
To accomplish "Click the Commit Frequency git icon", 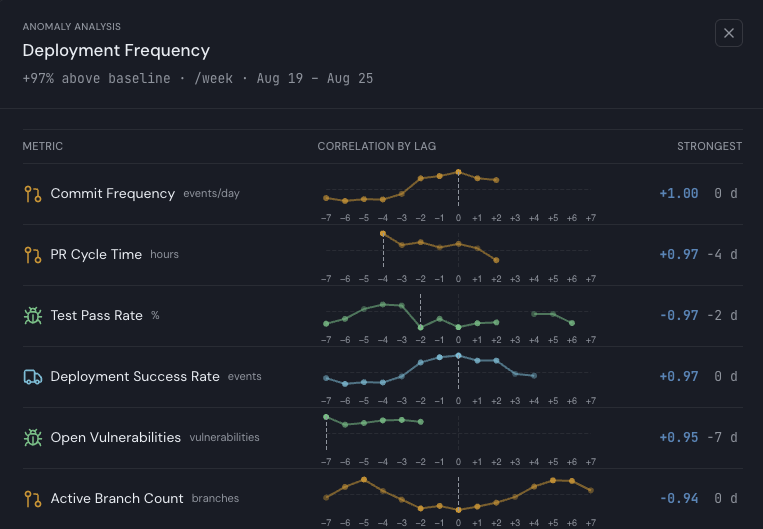I will [33, 194].
